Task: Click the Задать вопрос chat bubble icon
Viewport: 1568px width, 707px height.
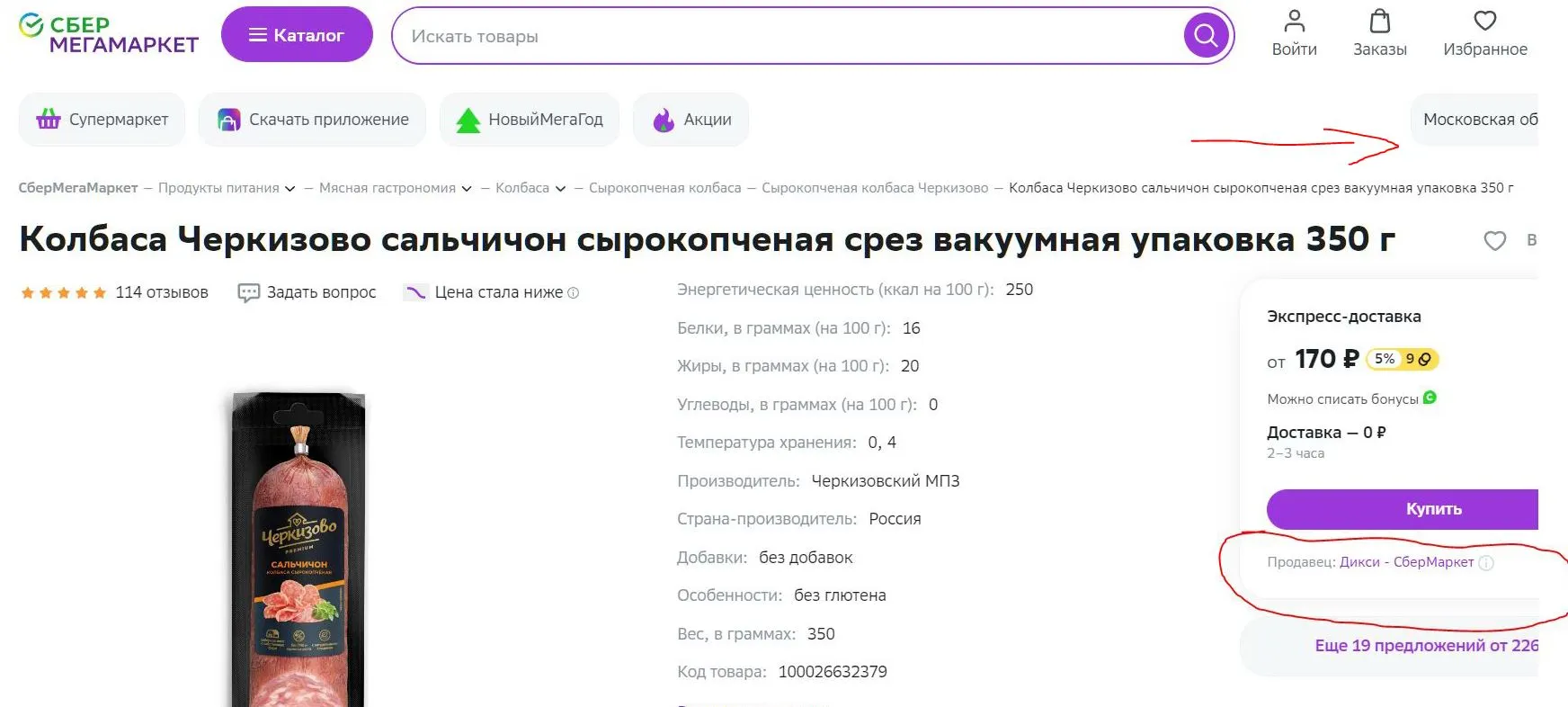Action: point(248,293)
